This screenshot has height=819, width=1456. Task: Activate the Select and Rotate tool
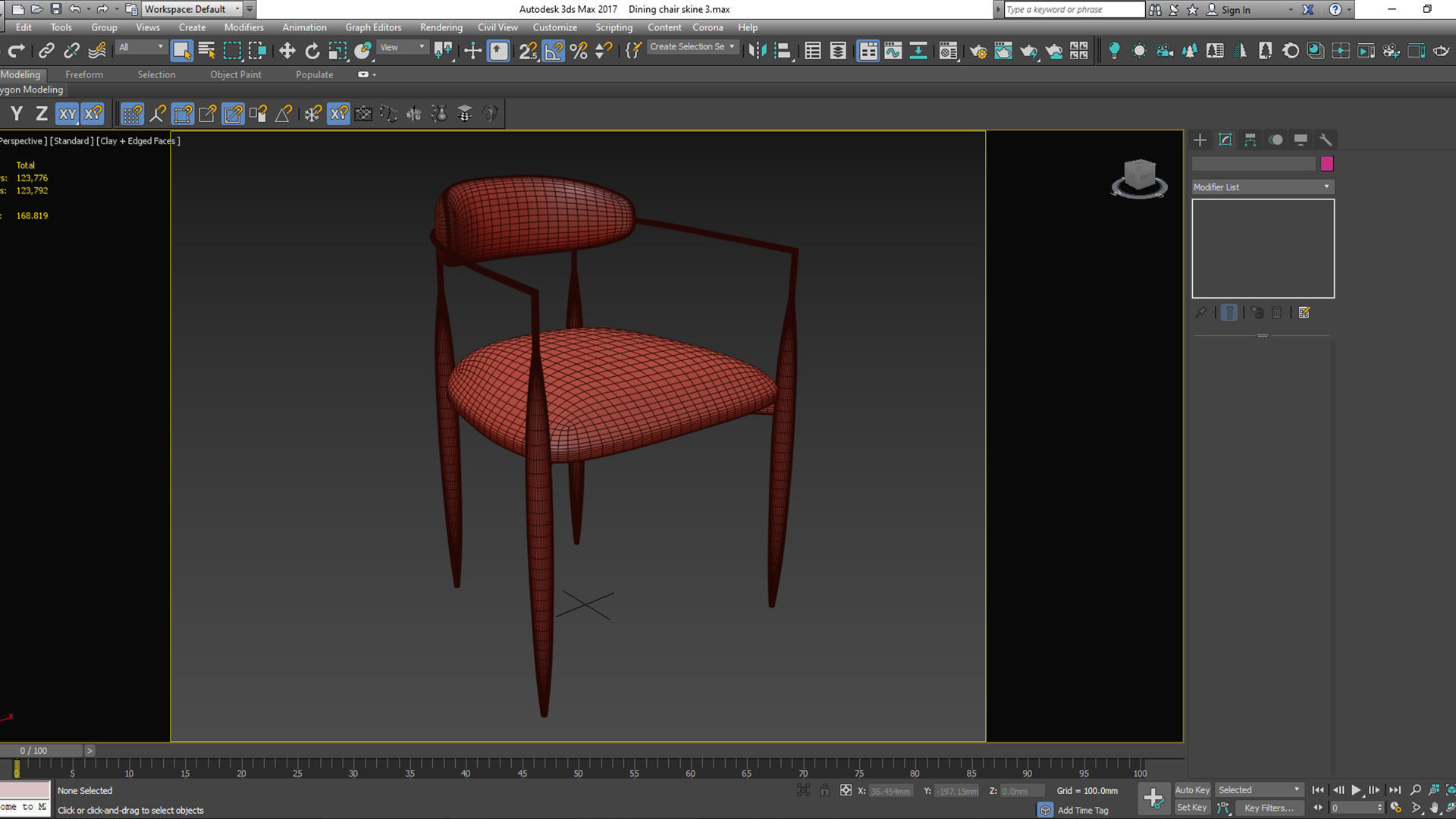click(312, 51)
